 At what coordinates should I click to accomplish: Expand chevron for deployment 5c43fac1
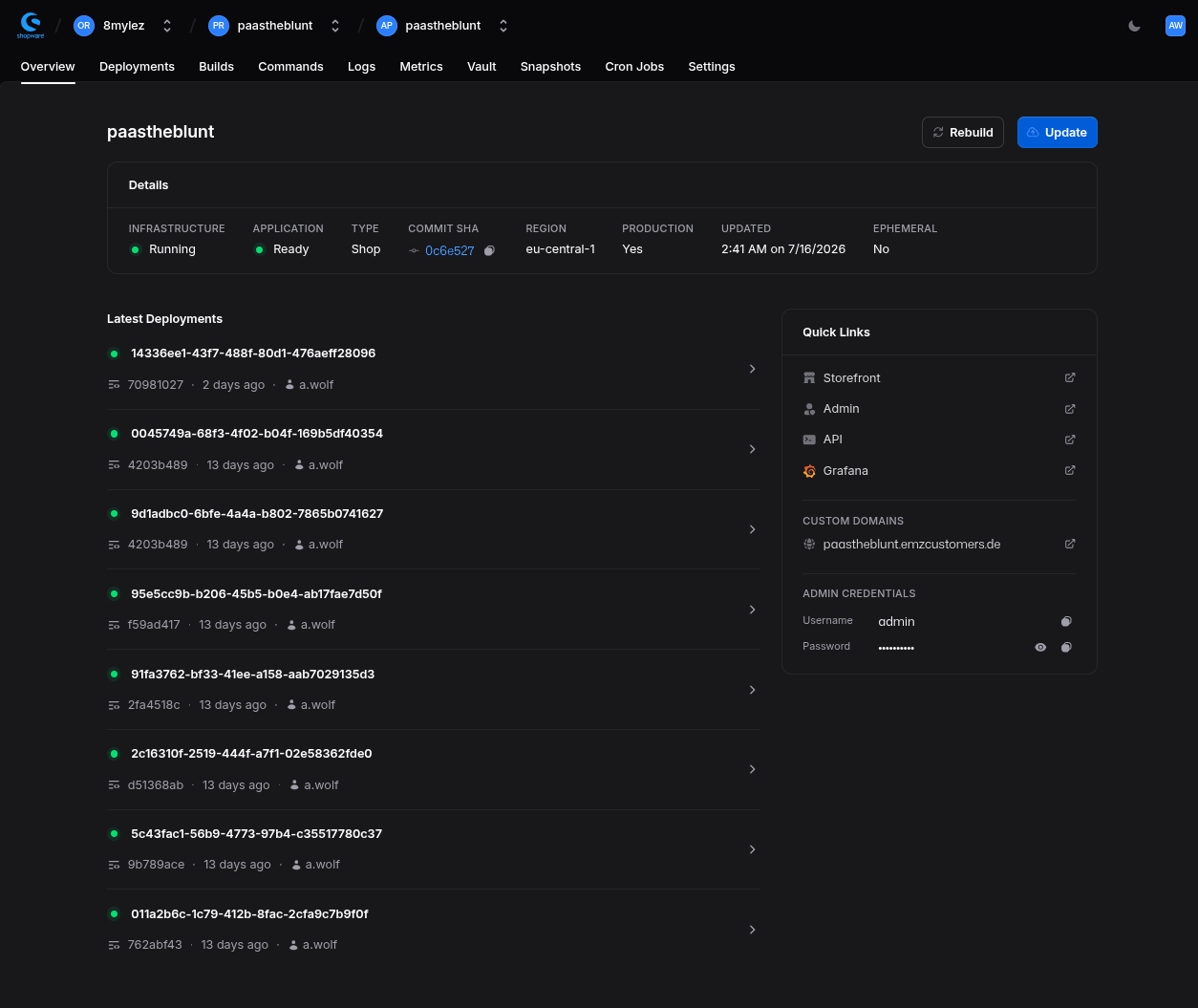click(753, 849)
